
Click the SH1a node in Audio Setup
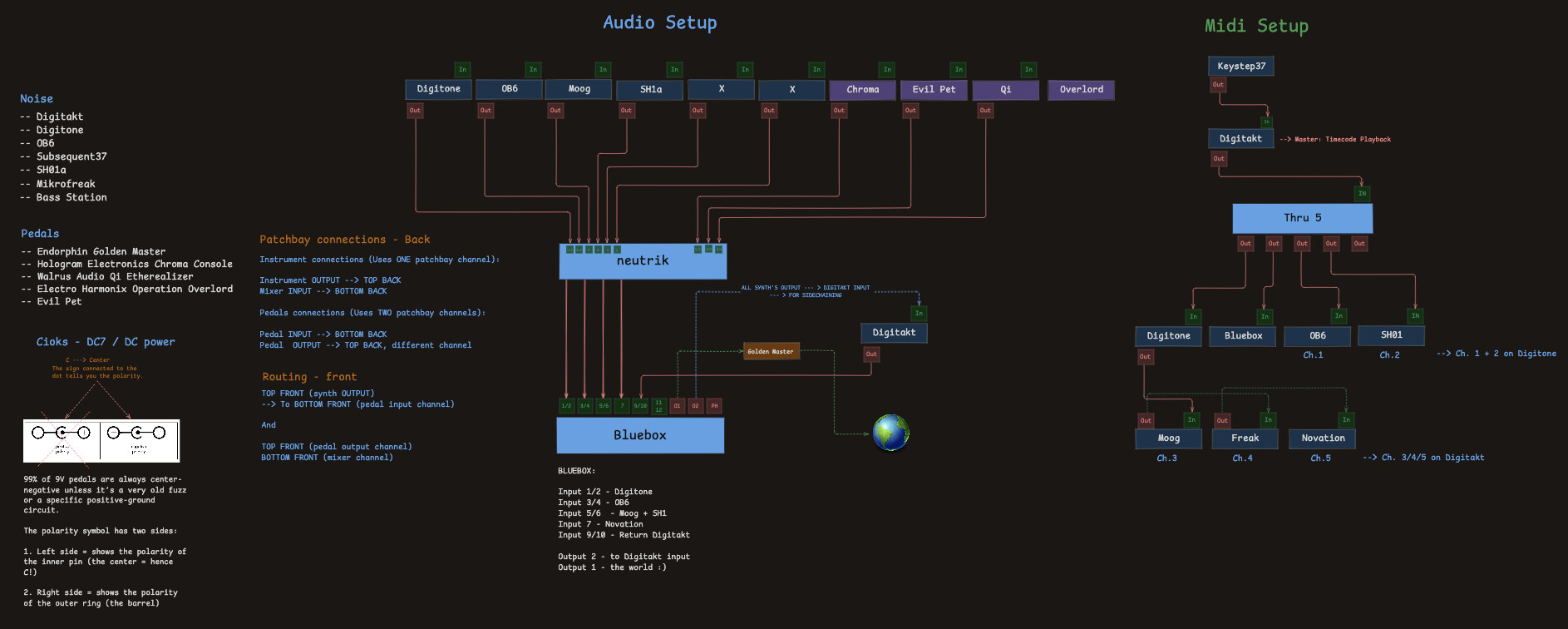click(650, 90)
